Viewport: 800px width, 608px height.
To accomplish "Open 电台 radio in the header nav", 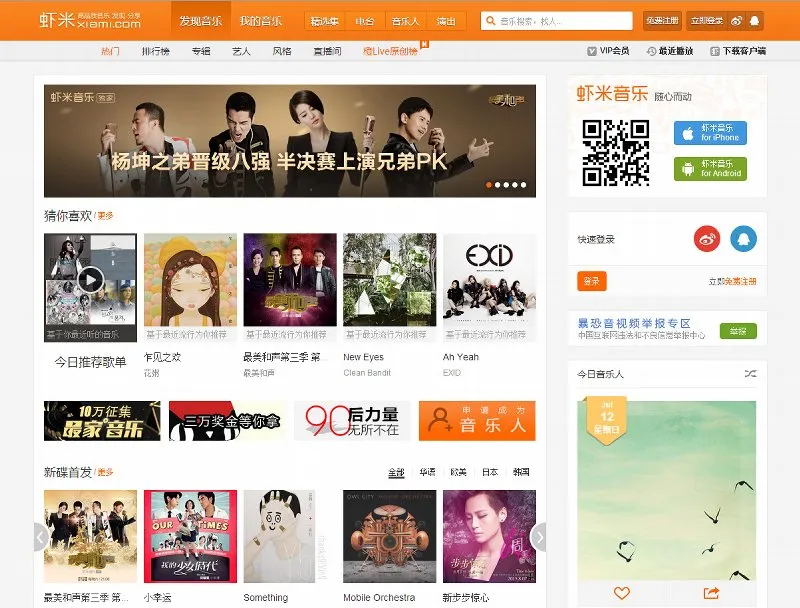I will [365, 21].
